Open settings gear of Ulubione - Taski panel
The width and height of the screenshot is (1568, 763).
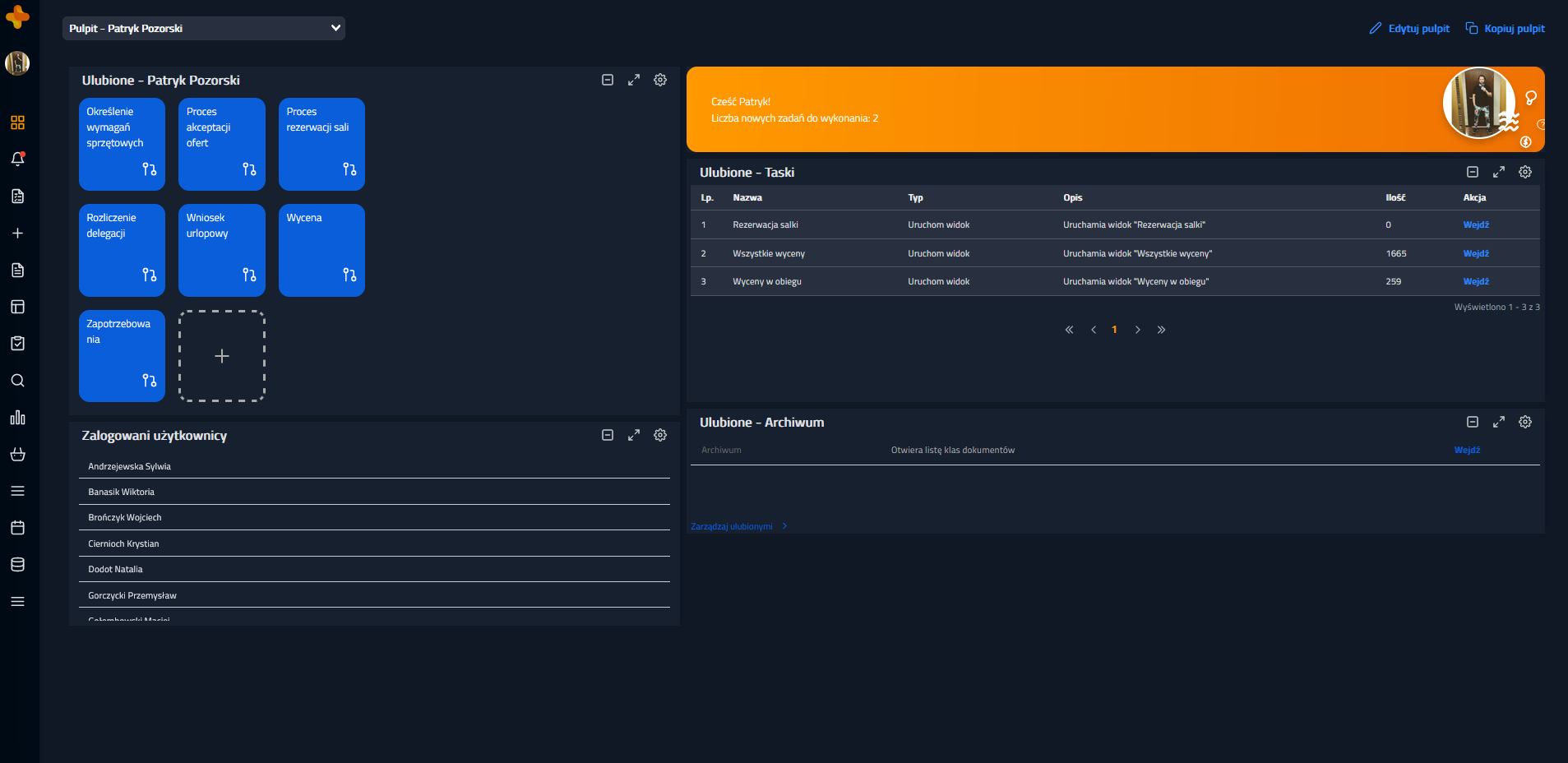point(1525,172)
